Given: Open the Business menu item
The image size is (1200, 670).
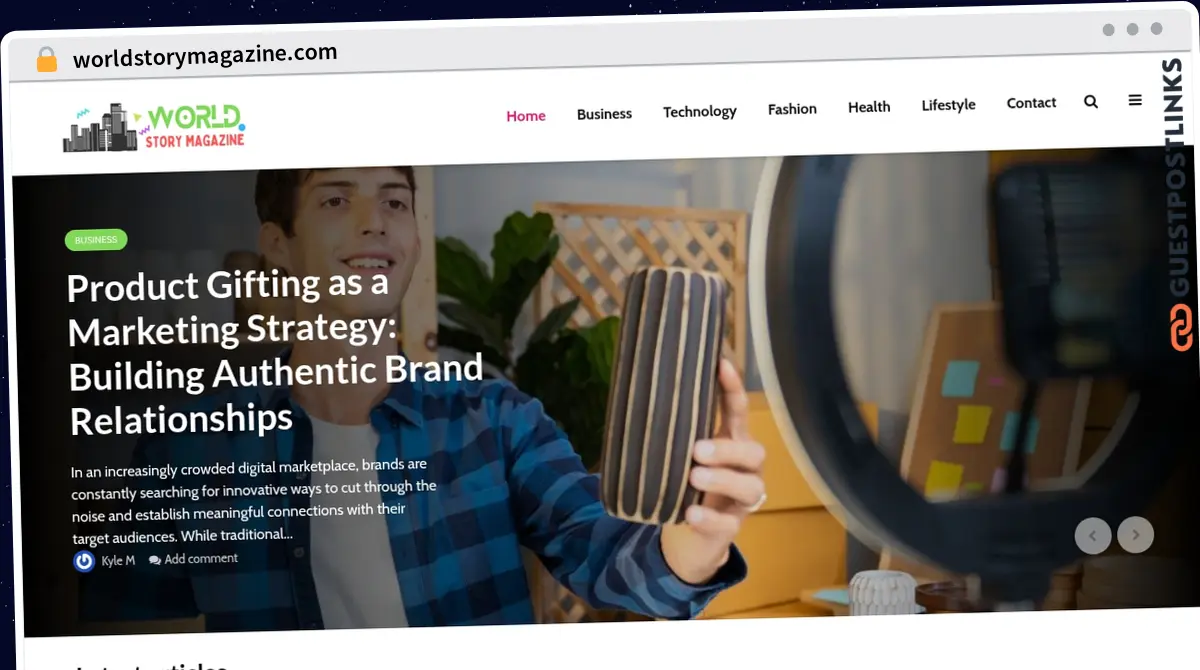Looking at the screenshot, I should pos(604,114).
